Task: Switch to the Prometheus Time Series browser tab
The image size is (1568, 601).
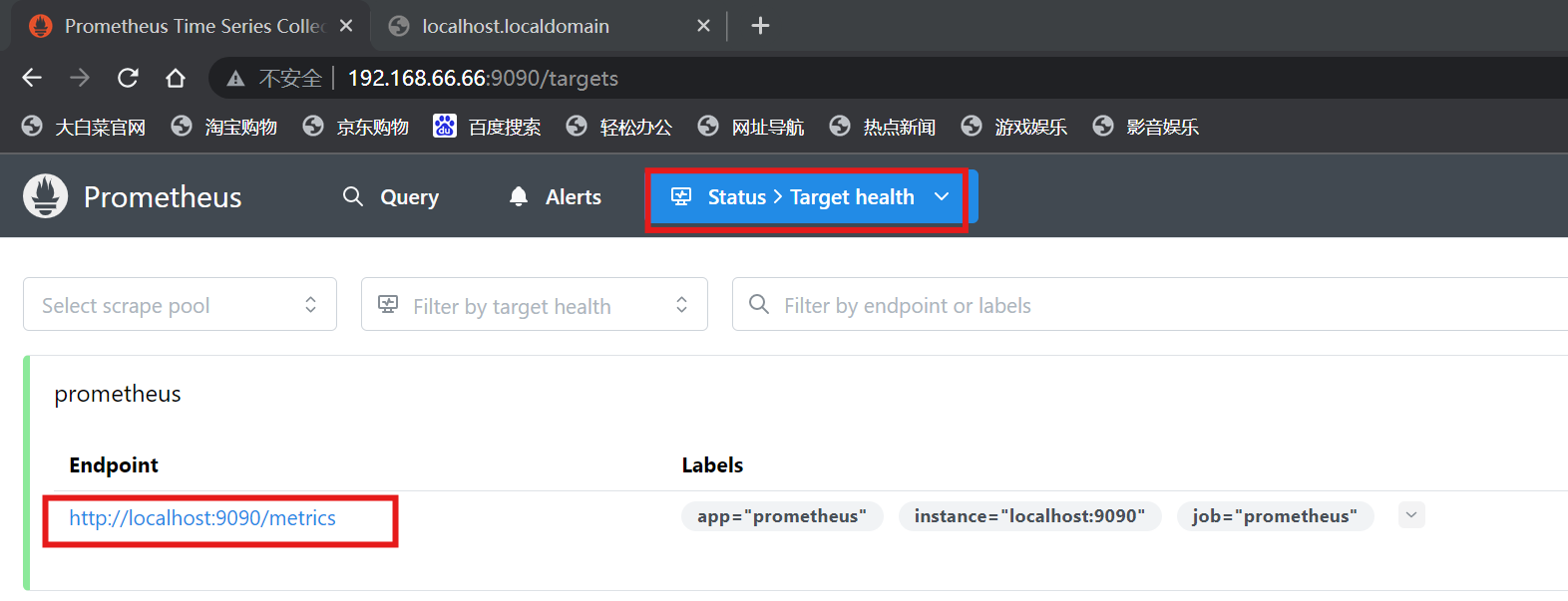Action: tap(190, 26)
